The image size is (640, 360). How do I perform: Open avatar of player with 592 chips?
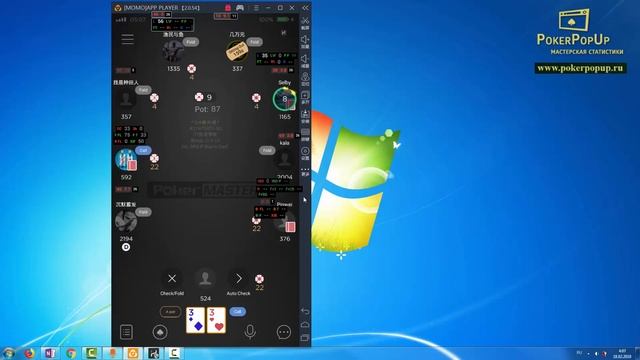[126, 160]
